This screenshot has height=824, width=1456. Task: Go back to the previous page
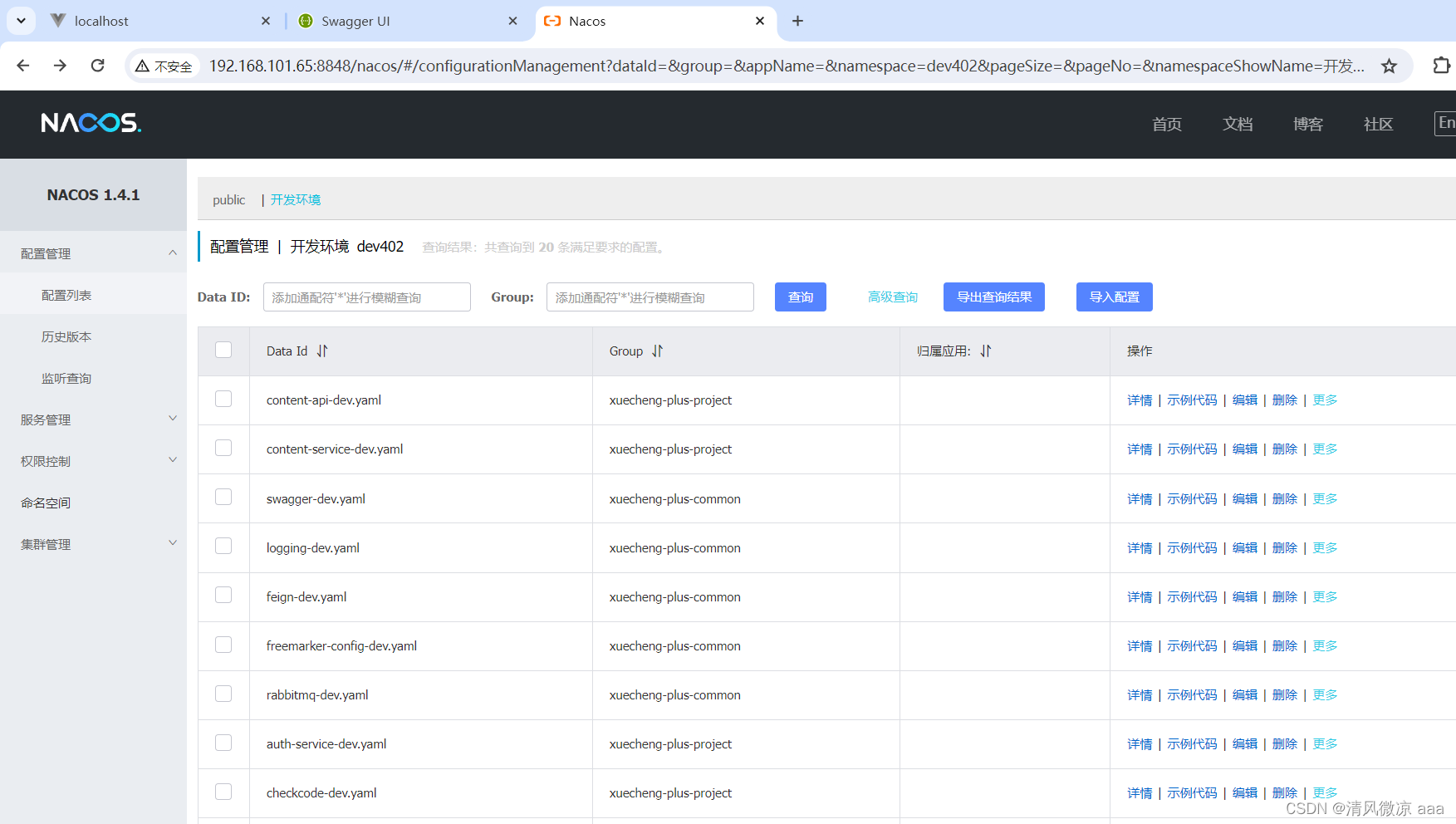click(x=23, y=66)
